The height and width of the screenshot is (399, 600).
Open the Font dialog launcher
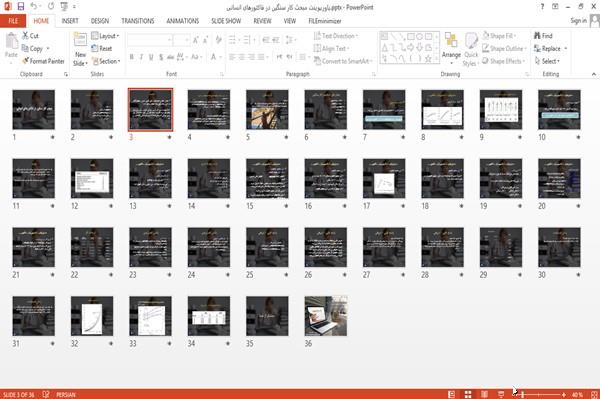222,74
